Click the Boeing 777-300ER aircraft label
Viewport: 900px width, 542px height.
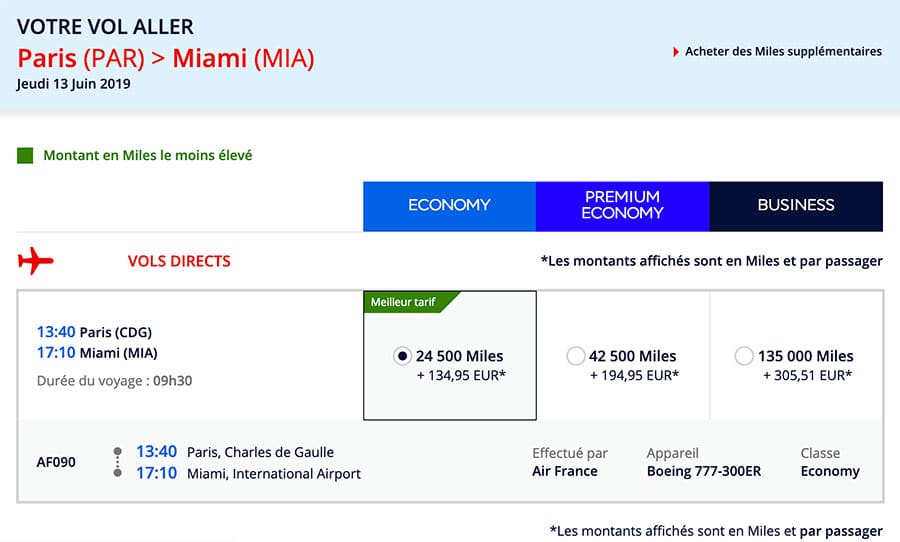[704, 471]
